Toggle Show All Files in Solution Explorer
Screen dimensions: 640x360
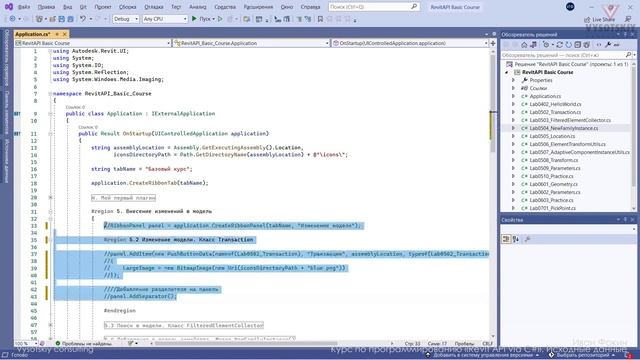(x=587, y=44)
